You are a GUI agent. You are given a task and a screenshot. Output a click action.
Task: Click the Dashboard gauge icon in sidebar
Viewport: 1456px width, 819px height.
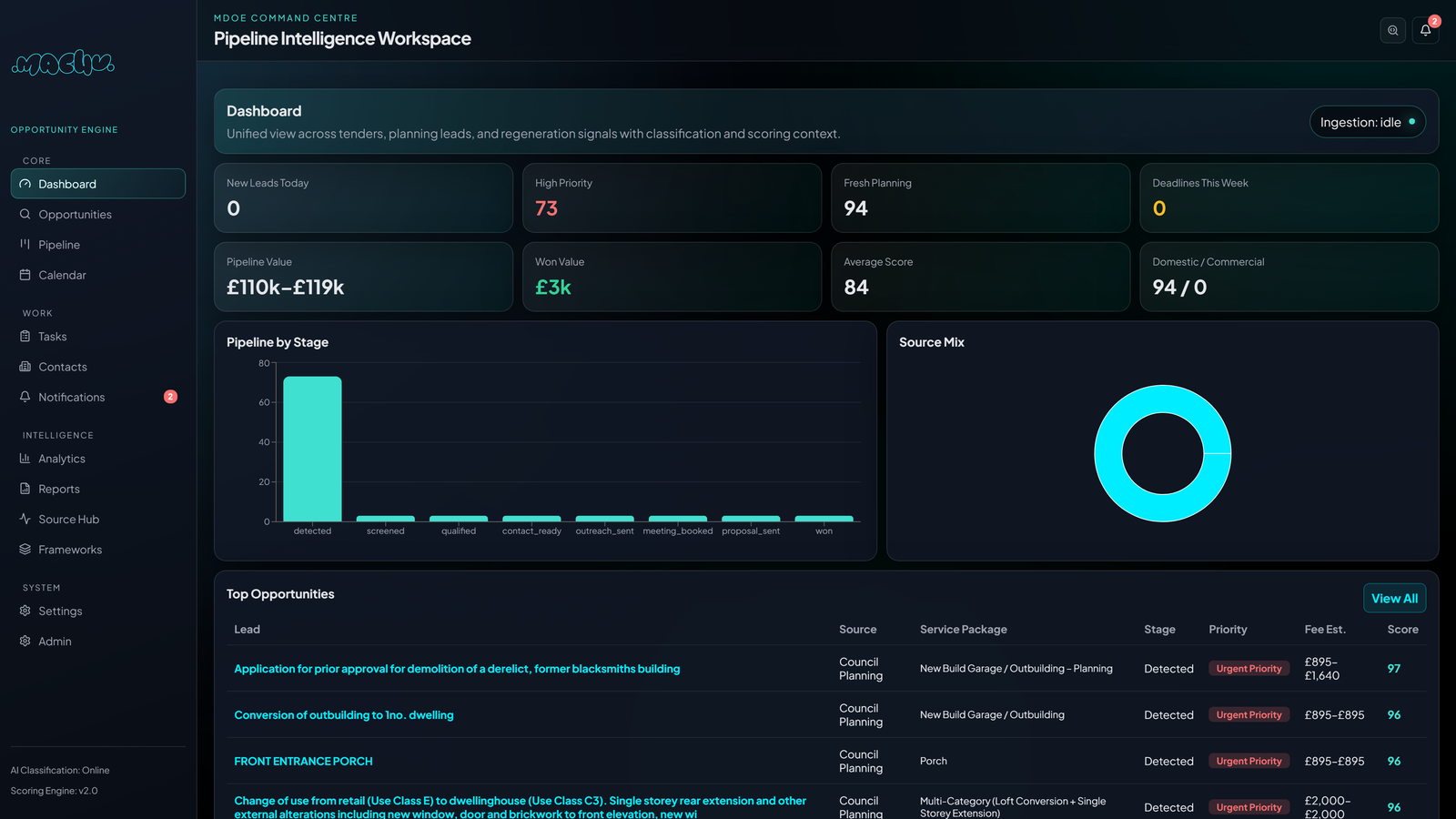[x=25, y=184]
